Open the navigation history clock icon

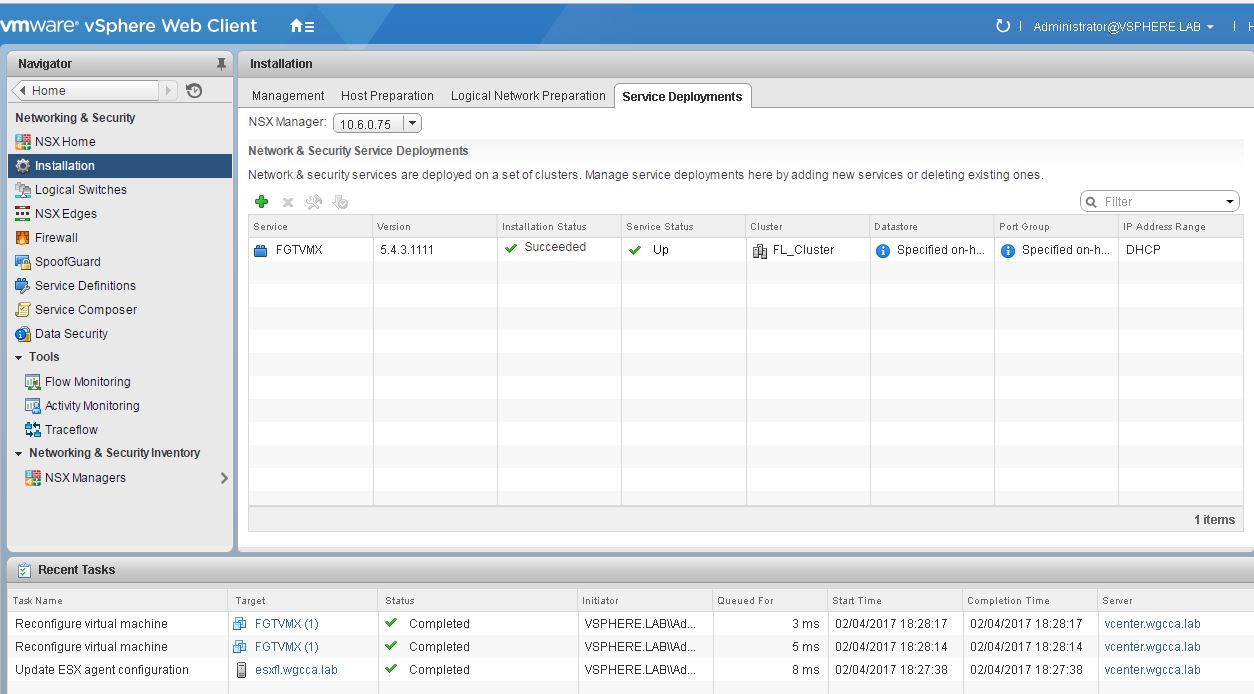tap(194, 90)
